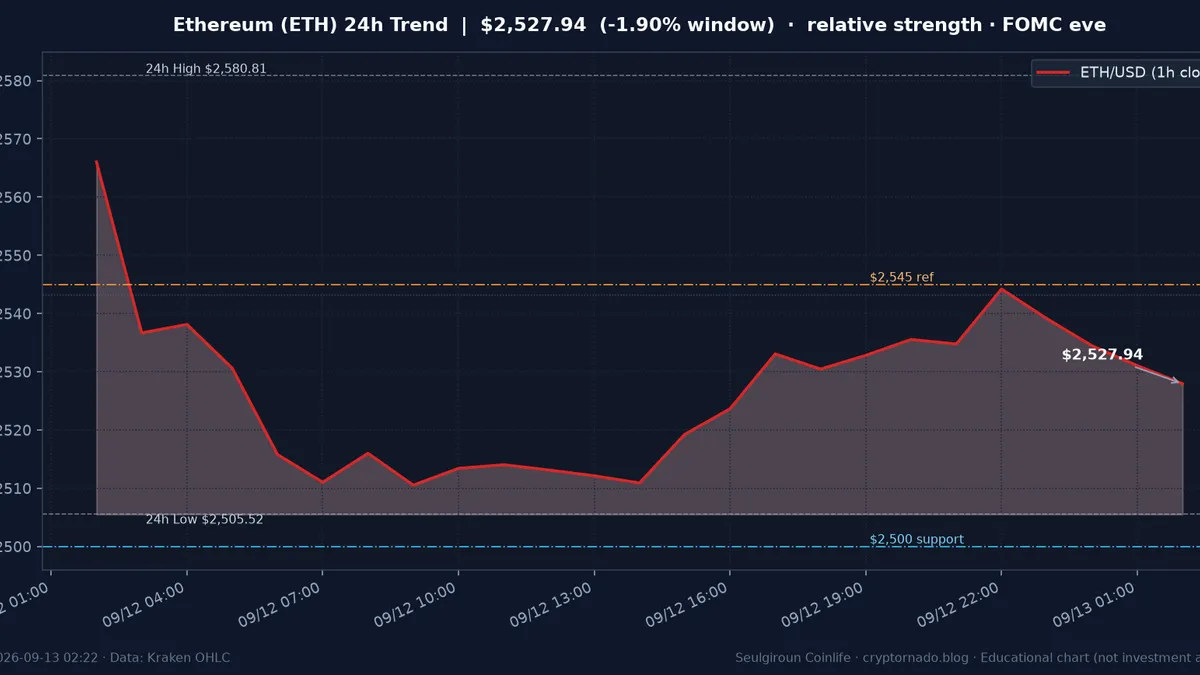Image resolution: width=1200 pixels, height=675 pixels.
Task: Select the 24h High $2,580.81 label
Action: (206, 69)
